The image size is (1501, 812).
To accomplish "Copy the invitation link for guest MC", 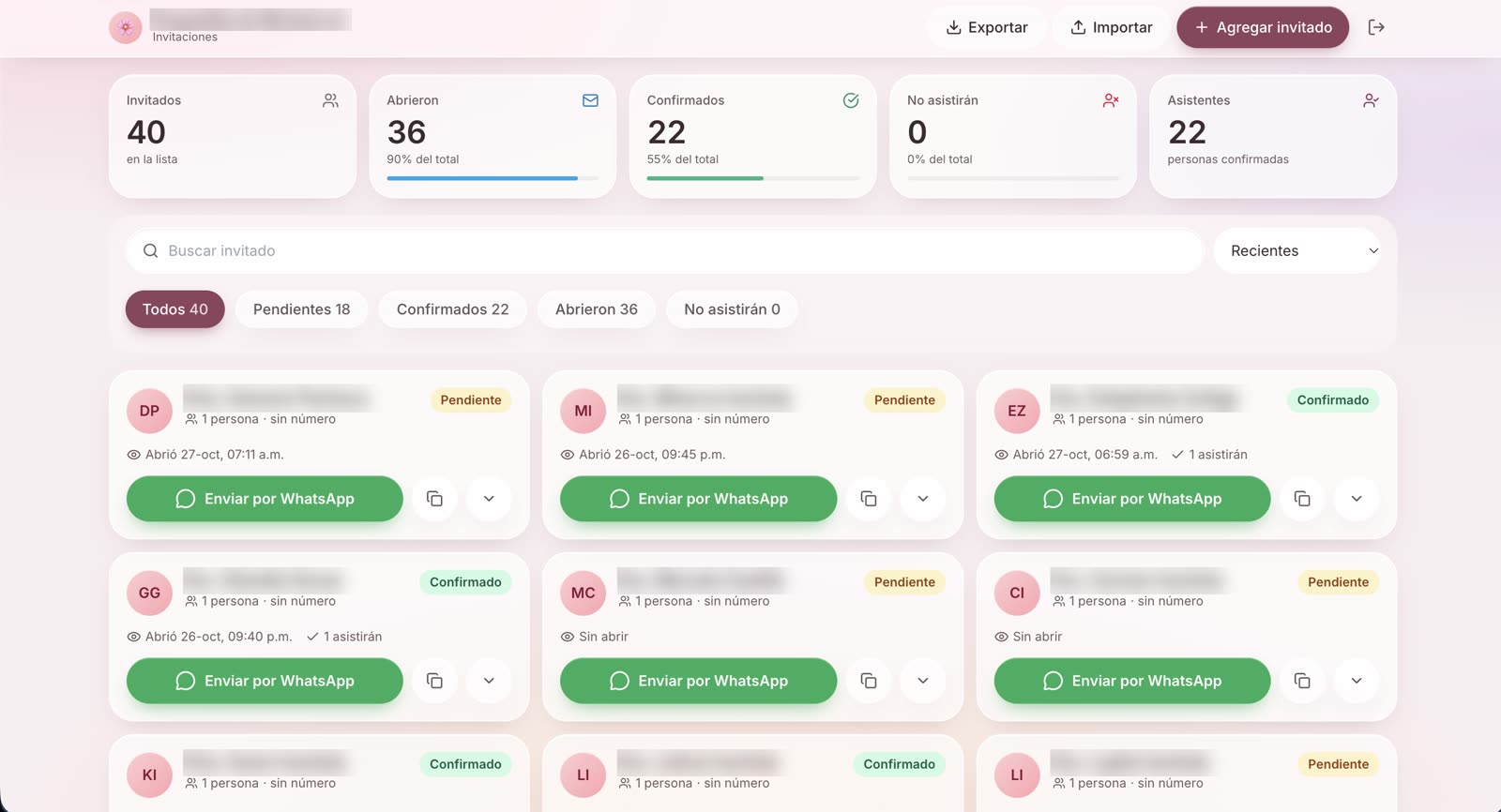I will [x=869, y=681].
